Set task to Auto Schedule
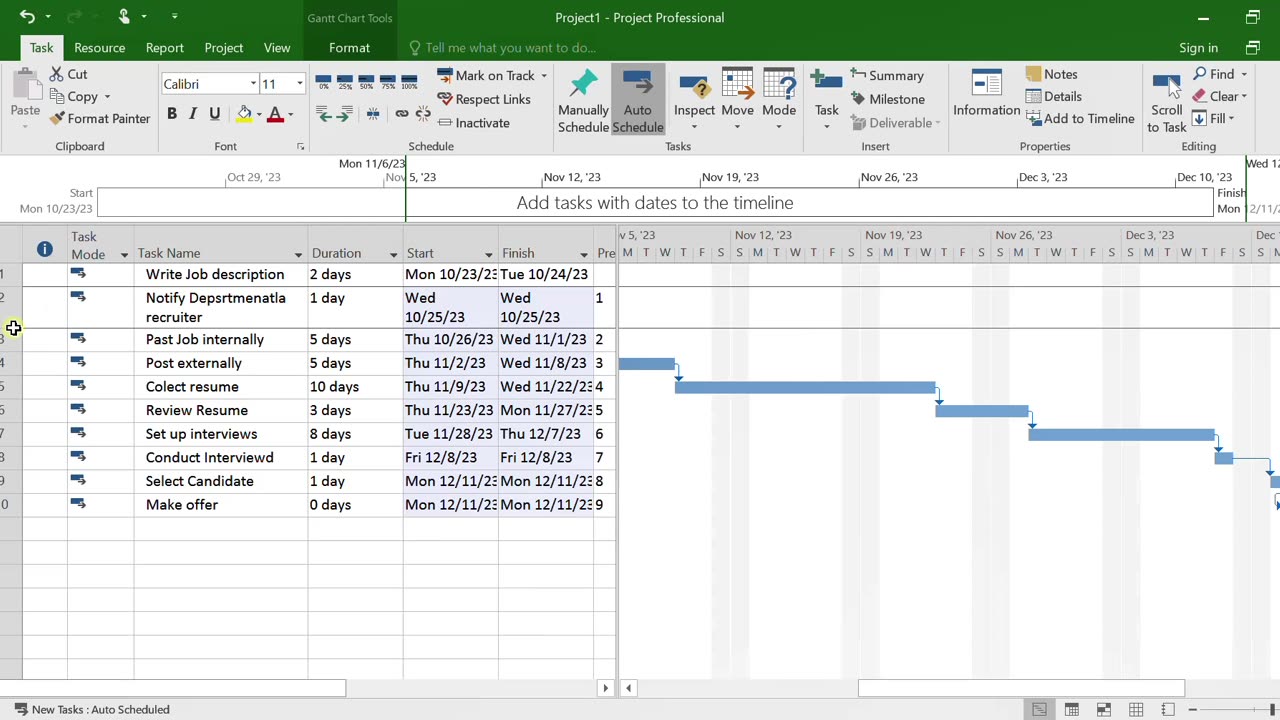 coord(638,102)
